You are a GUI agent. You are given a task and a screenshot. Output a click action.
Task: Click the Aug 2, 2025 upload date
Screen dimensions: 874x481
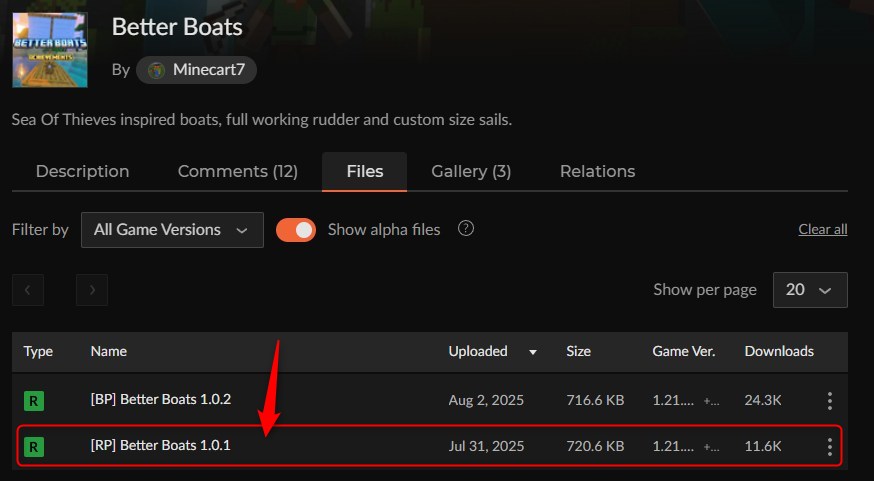(x=486, y=400)
